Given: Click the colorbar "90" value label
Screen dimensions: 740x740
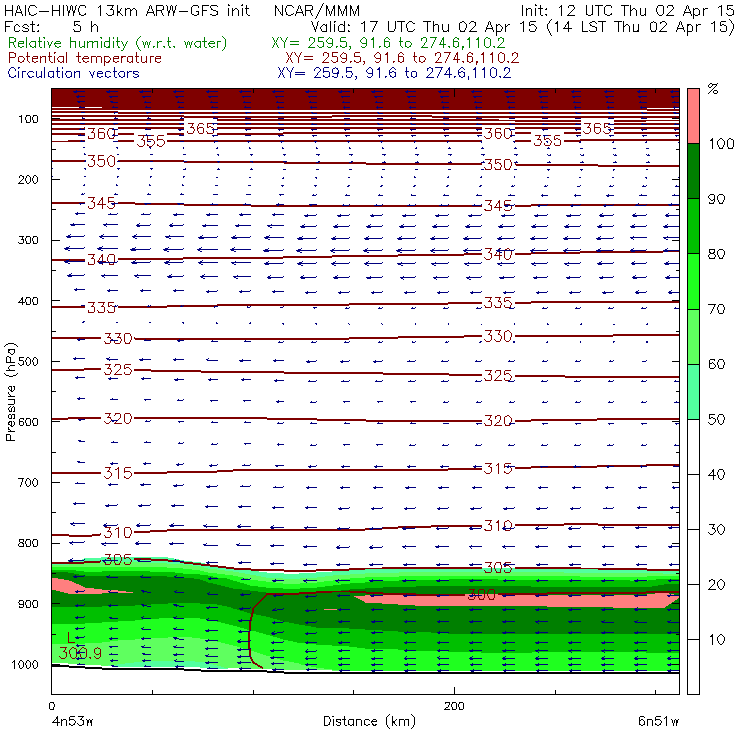Looking at the screenshot, I should [716, 199].
